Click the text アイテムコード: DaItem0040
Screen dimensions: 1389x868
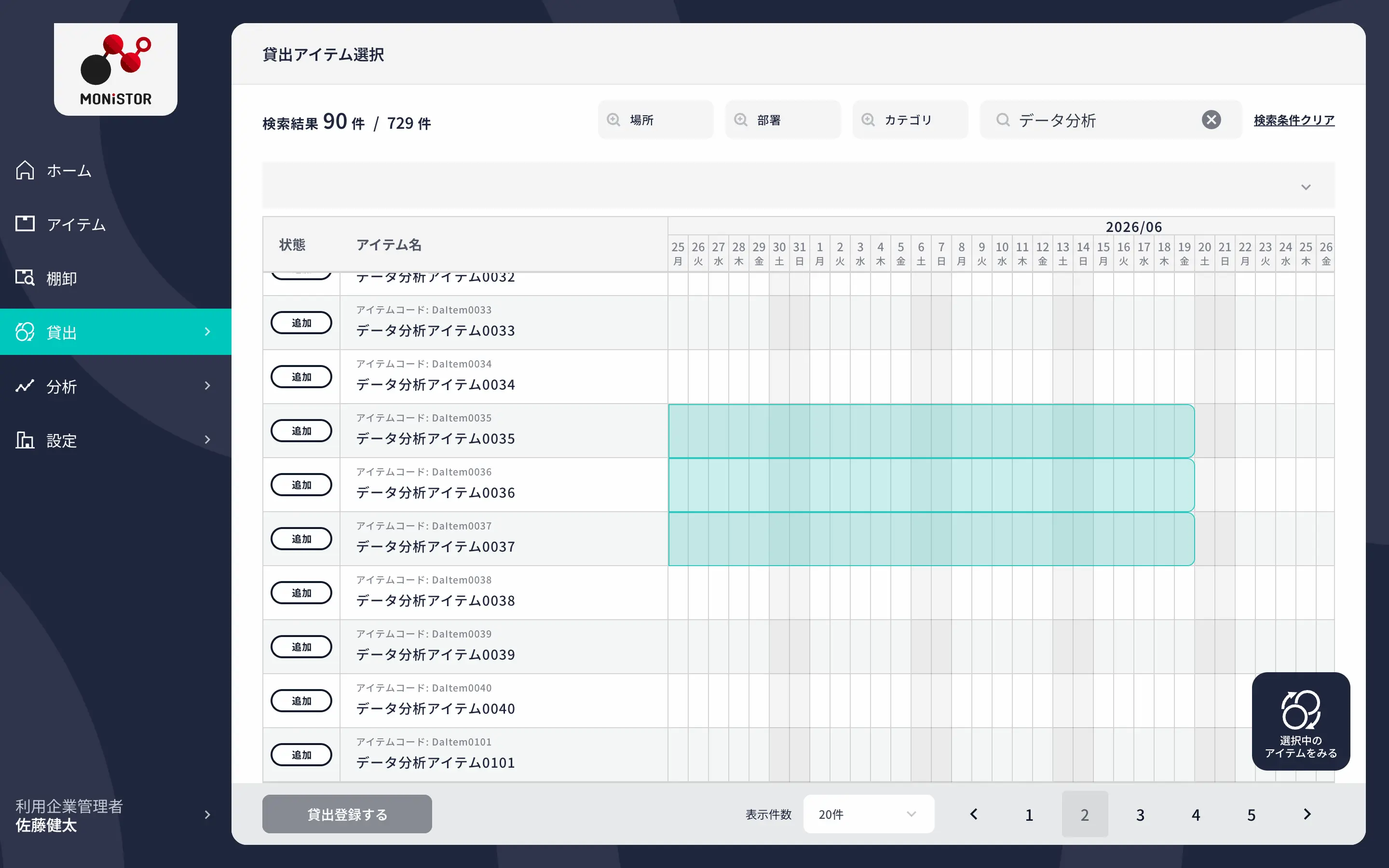(x=423, y=688)
